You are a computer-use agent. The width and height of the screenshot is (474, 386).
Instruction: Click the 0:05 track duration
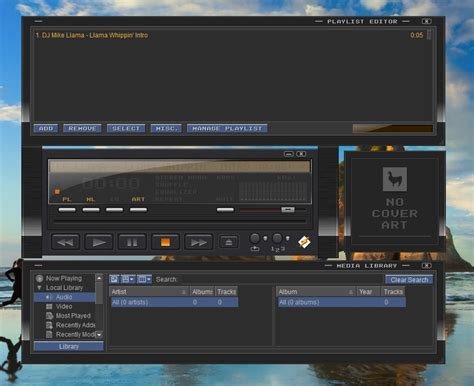(x=416, y=35)
